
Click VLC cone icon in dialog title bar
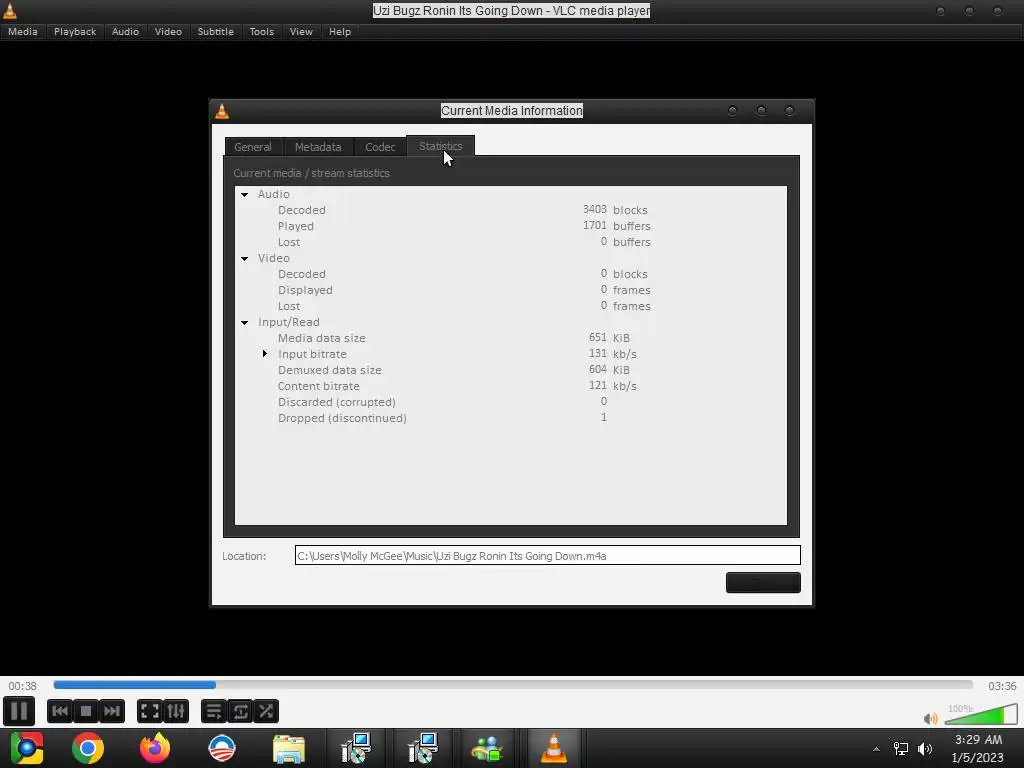click(222, 111)
